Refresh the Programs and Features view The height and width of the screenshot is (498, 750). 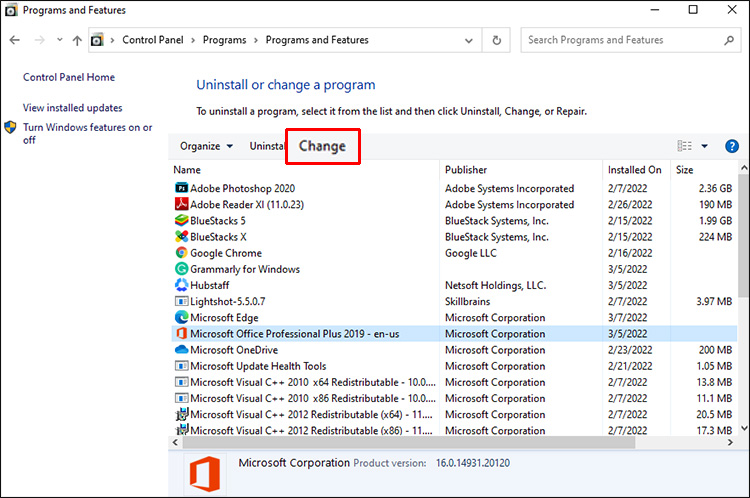pyautogui.click(x=497, y=40)
